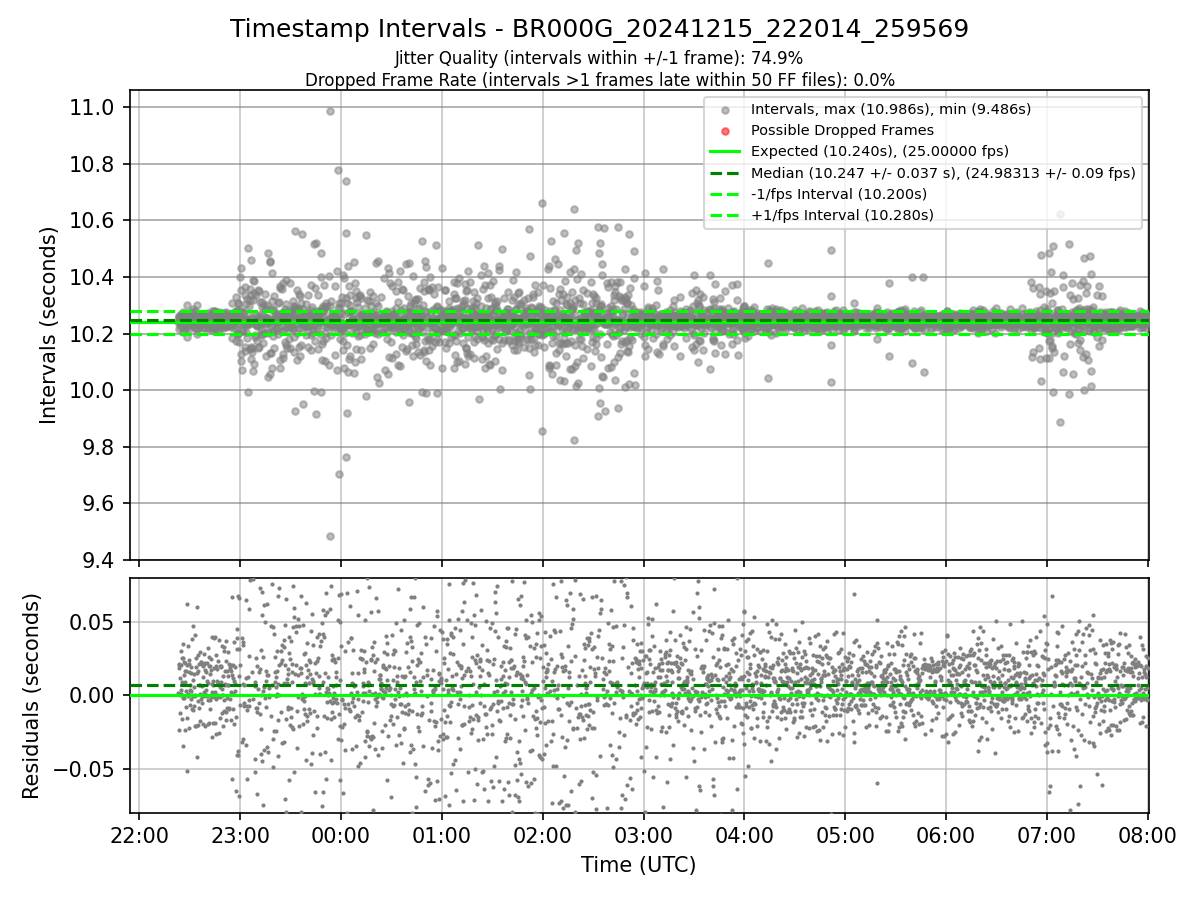
Task: Click the maximum interval outlier point near 10.986s
Action: [330, 111]
